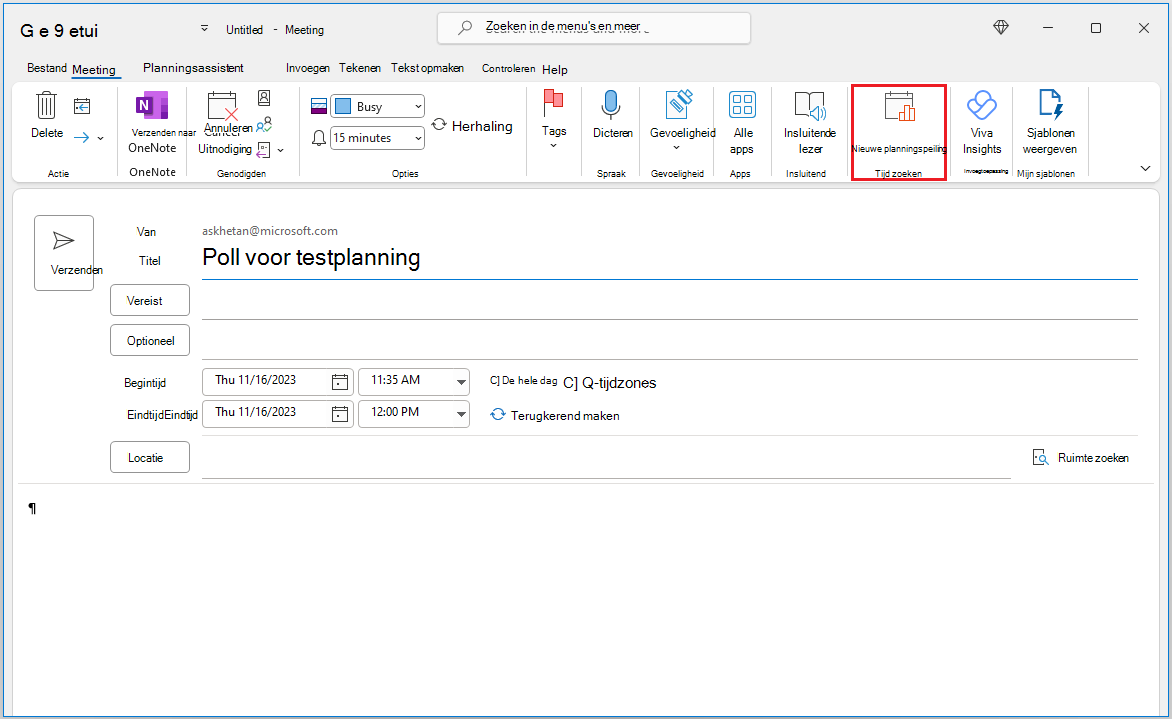Viewport: 1172px width, 719px height.
Task: Click the Vereist attendees input field
Action: click(670, 302)
